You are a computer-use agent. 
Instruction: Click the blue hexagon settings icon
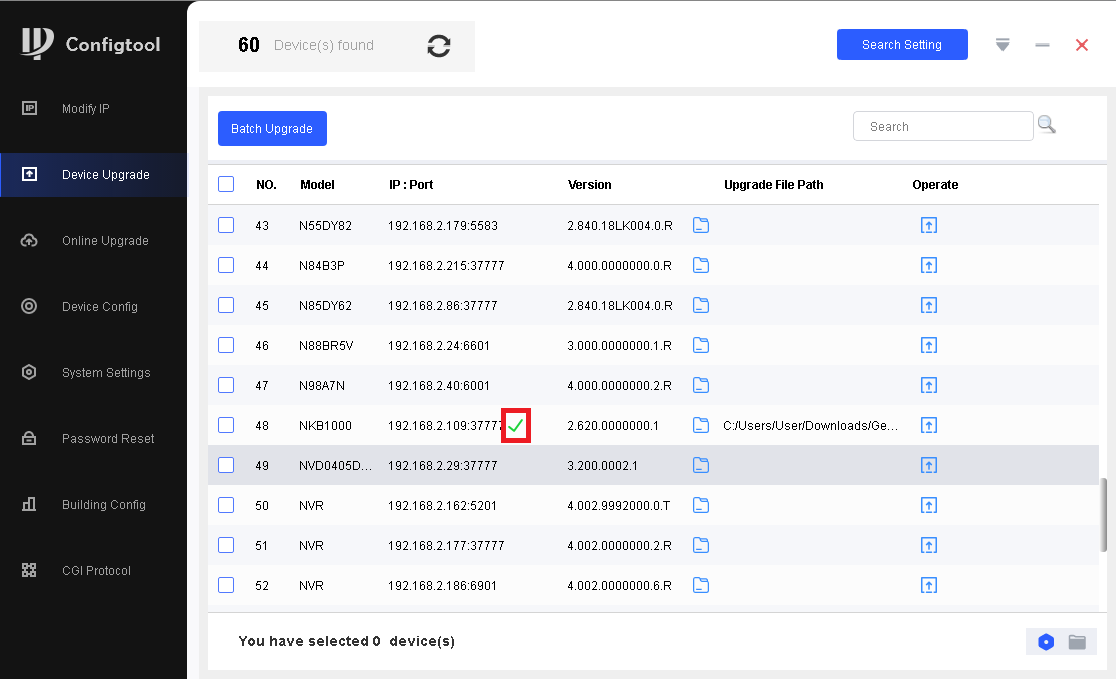click(x=1046, y=642)
